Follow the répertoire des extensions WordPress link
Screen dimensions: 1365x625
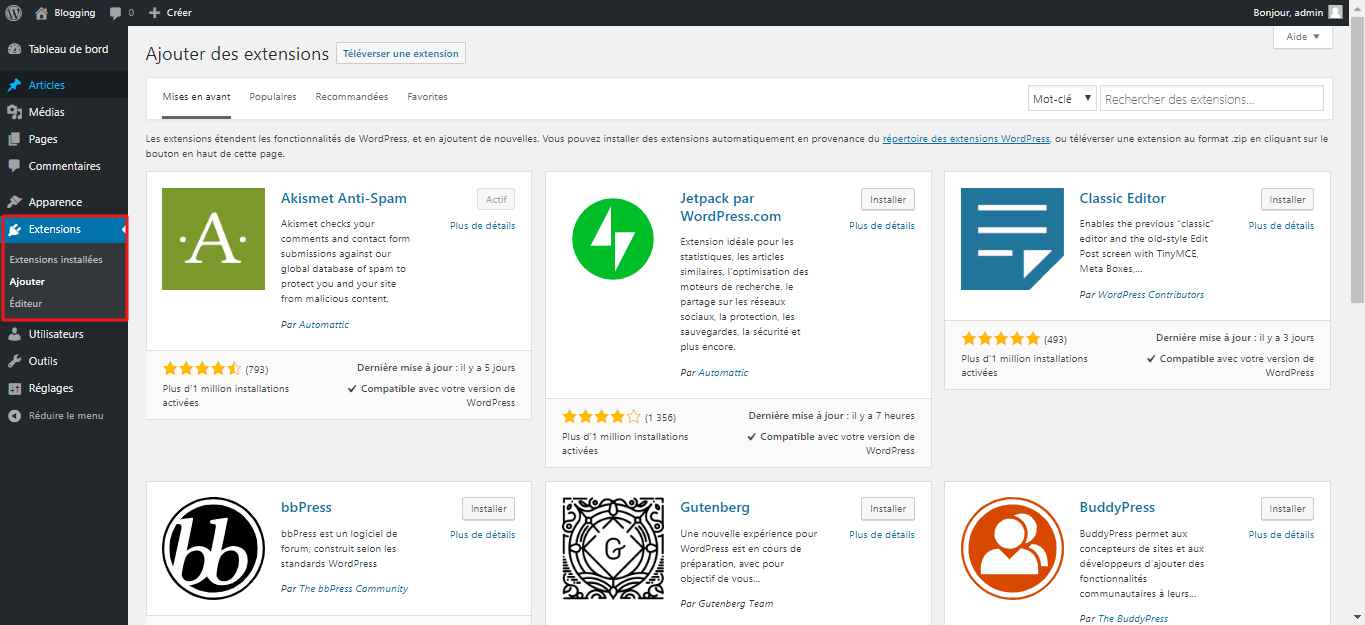point(966,139)
